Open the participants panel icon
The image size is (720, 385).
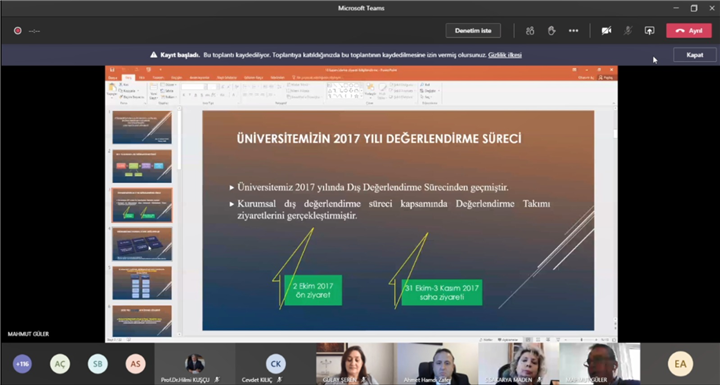click(530, 31)
